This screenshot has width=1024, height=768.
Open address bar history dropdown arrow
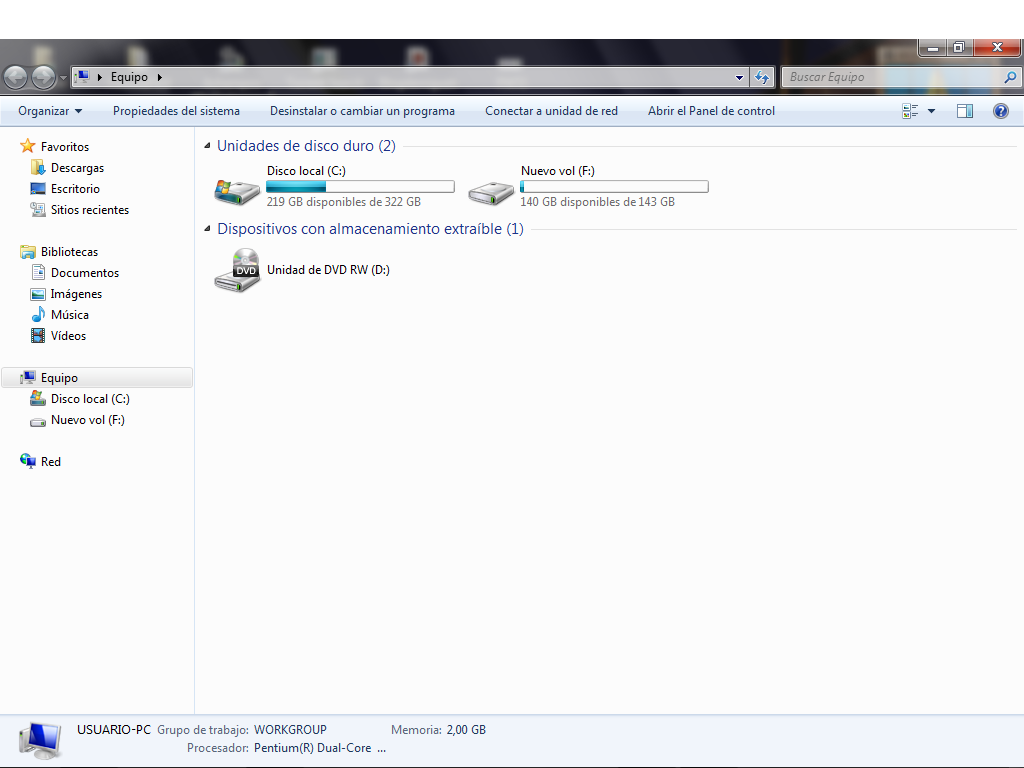click(739, 77)
